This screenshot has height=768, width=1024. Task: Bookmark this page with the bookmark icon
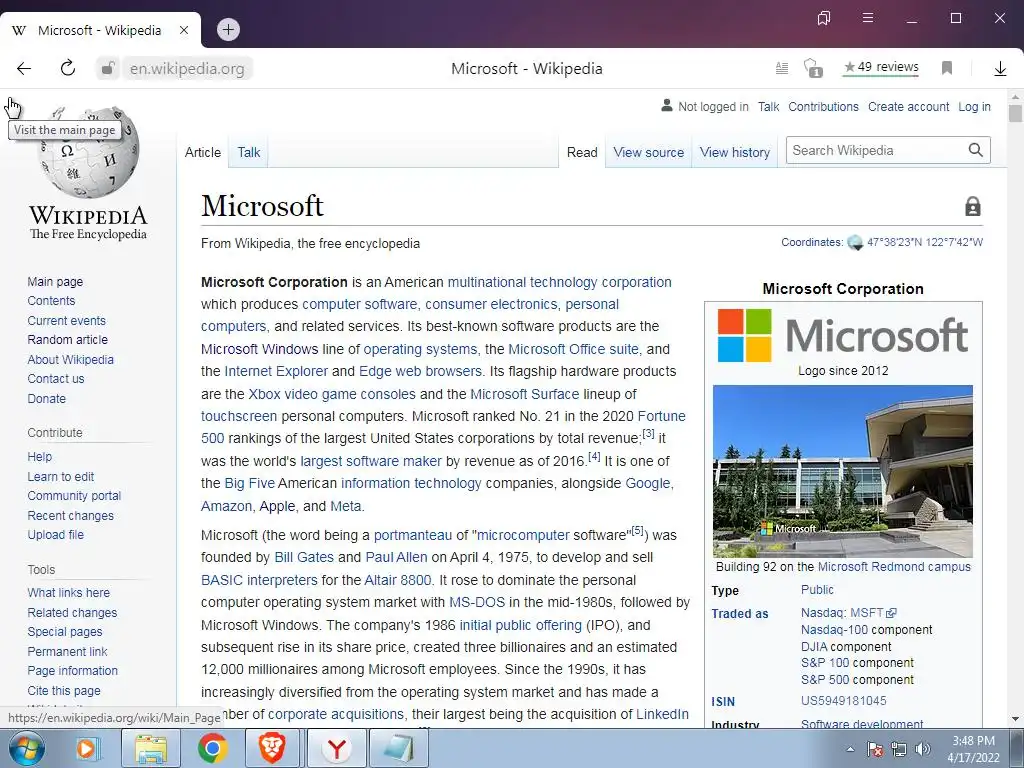pyautogui.click(x=947, y=68)
